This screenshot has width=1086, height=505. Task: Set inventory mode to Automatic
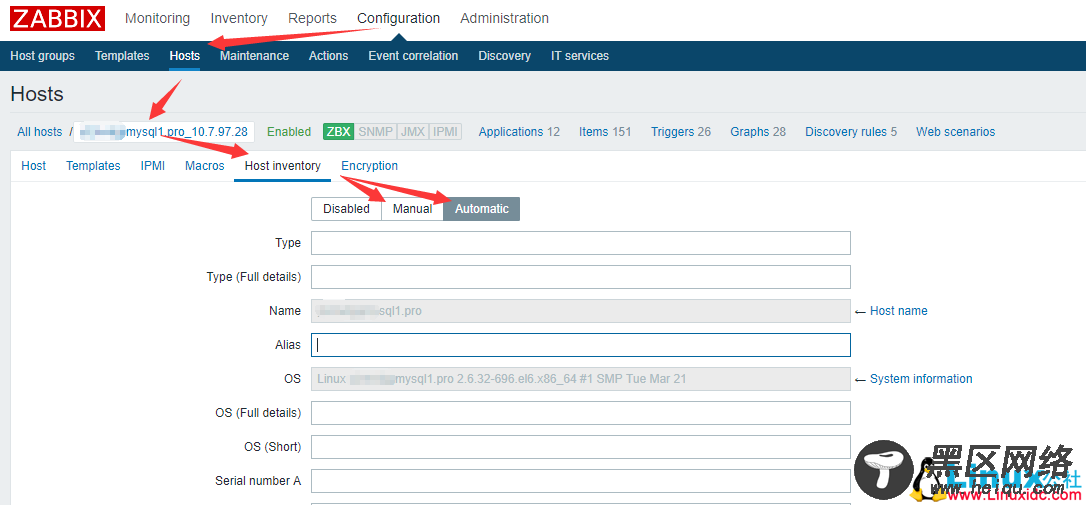click(x=481, y=209)
